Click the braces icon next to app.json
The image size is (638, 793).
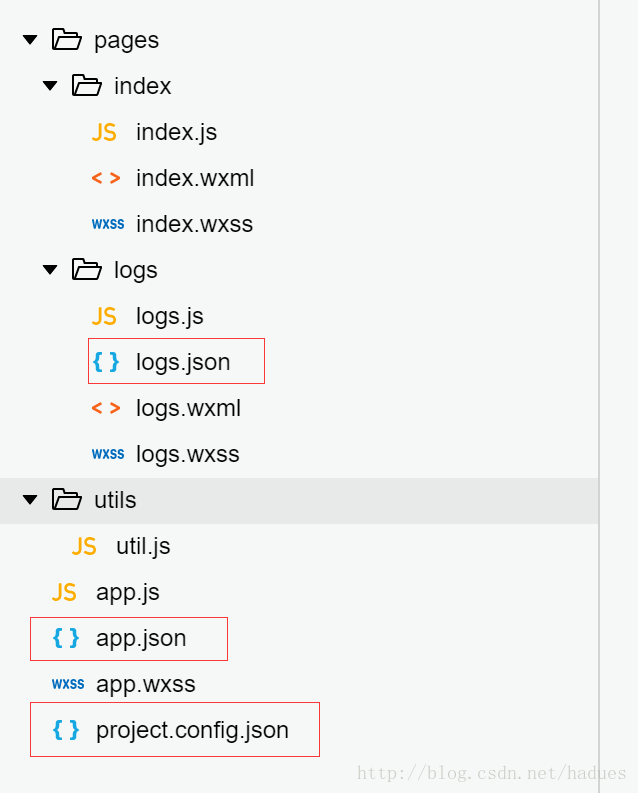click(x=65, y=638)
